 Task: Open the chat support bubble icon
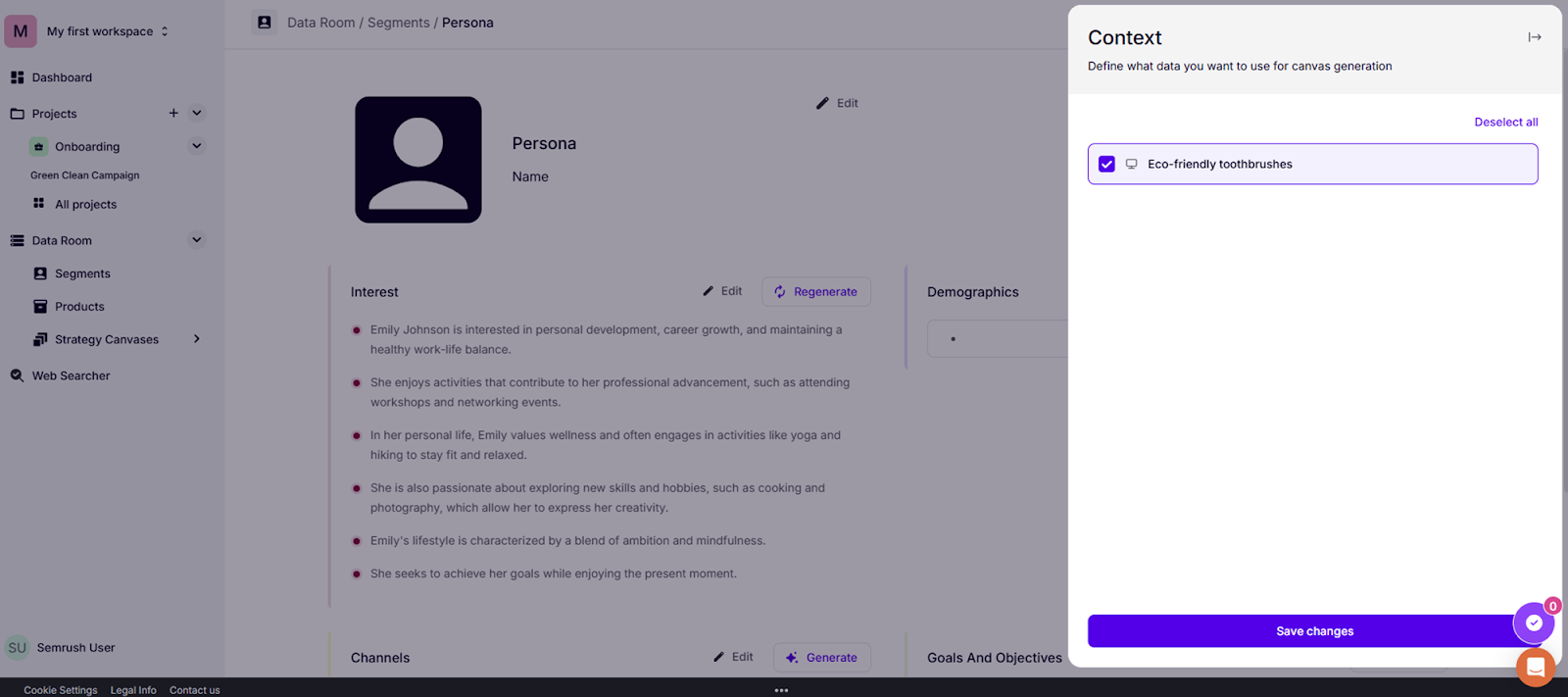(x=1535, y=668)
